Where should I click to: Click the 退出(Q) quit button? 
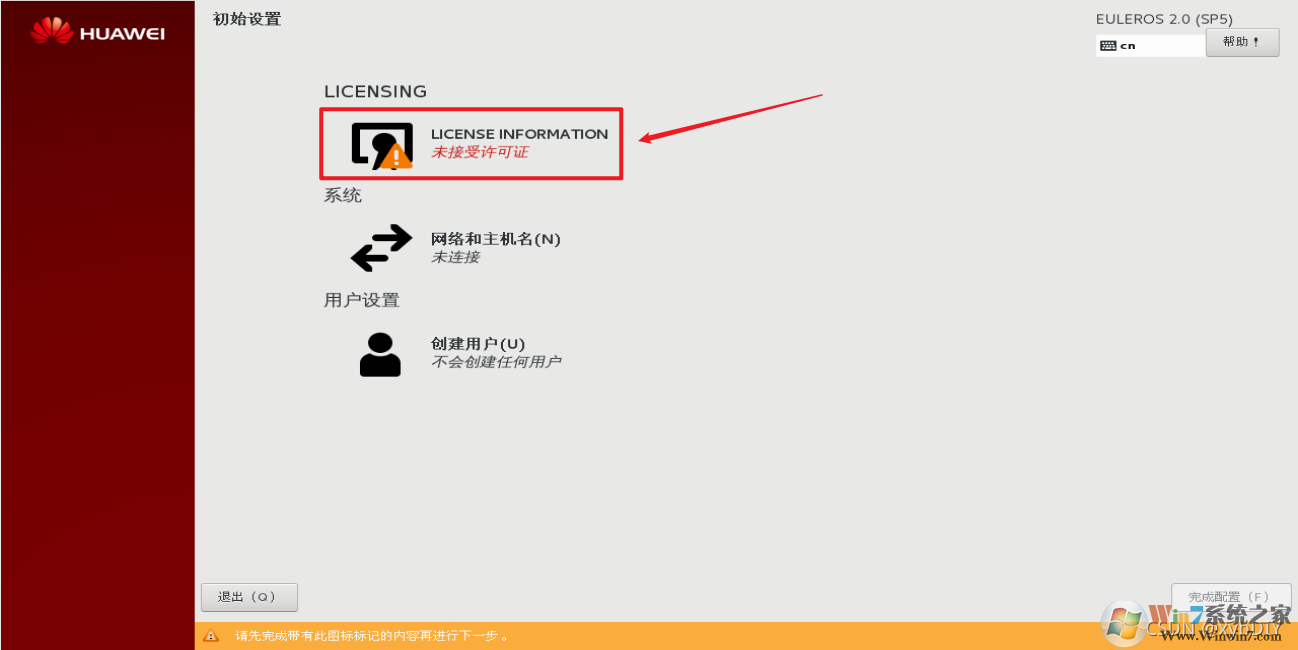(x=249, y=597)
